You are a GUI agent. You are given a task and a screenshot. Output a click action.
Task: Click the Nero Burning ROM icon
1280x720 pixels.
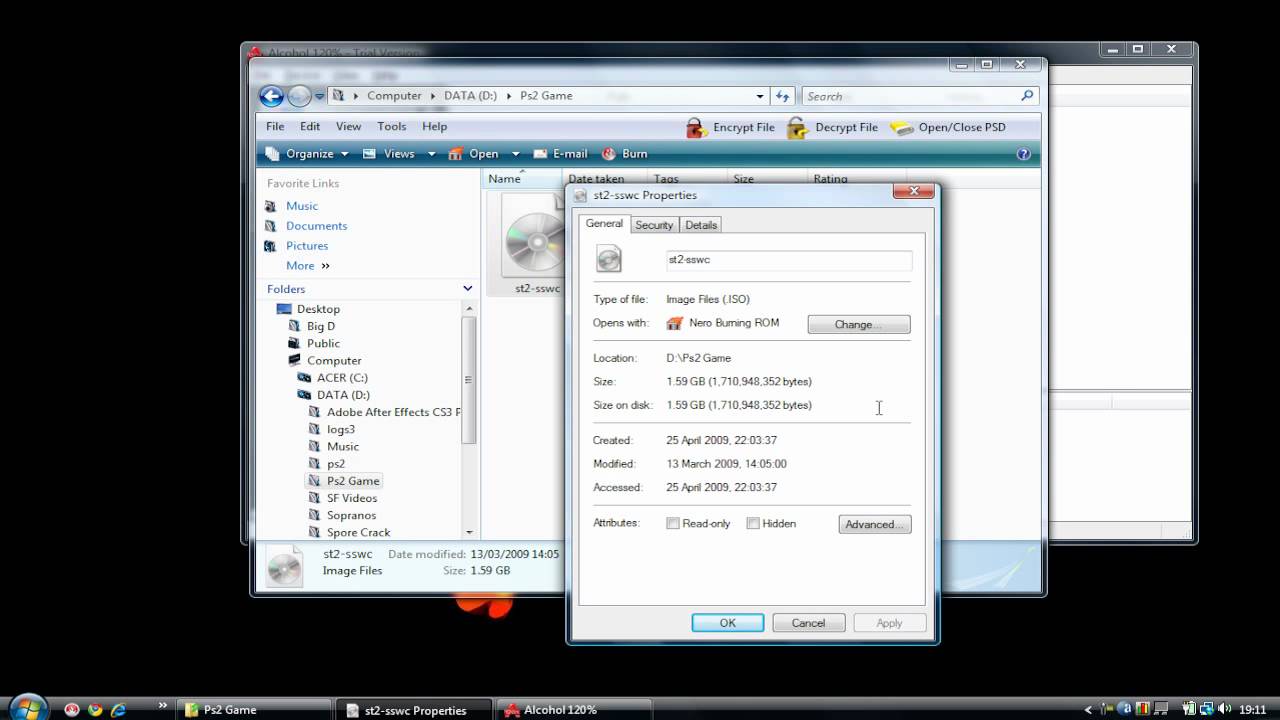point(675,323)
